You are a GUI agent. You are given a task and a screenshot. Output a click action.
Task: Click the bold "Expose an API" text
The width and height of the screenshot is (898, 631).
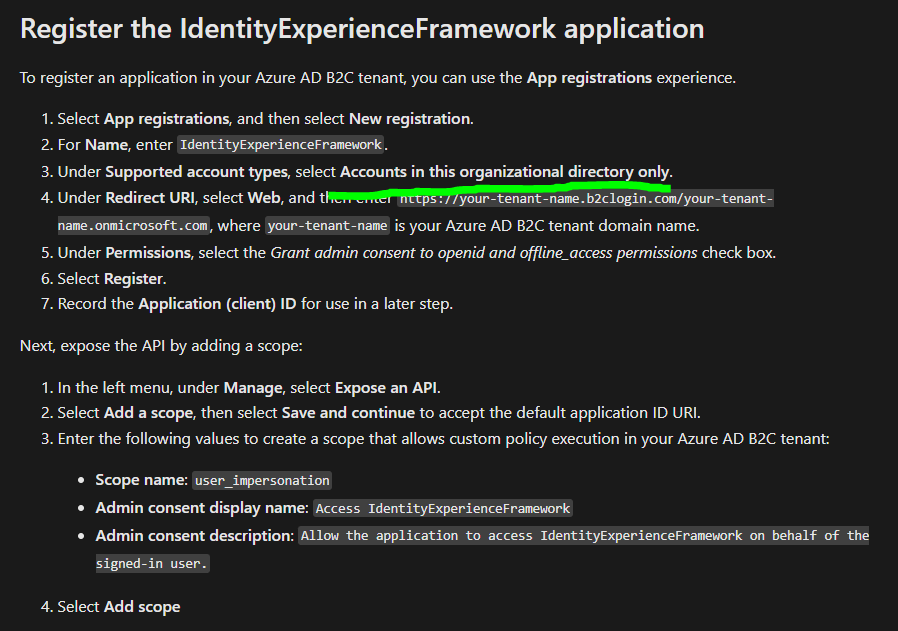[x=387, y=388]
